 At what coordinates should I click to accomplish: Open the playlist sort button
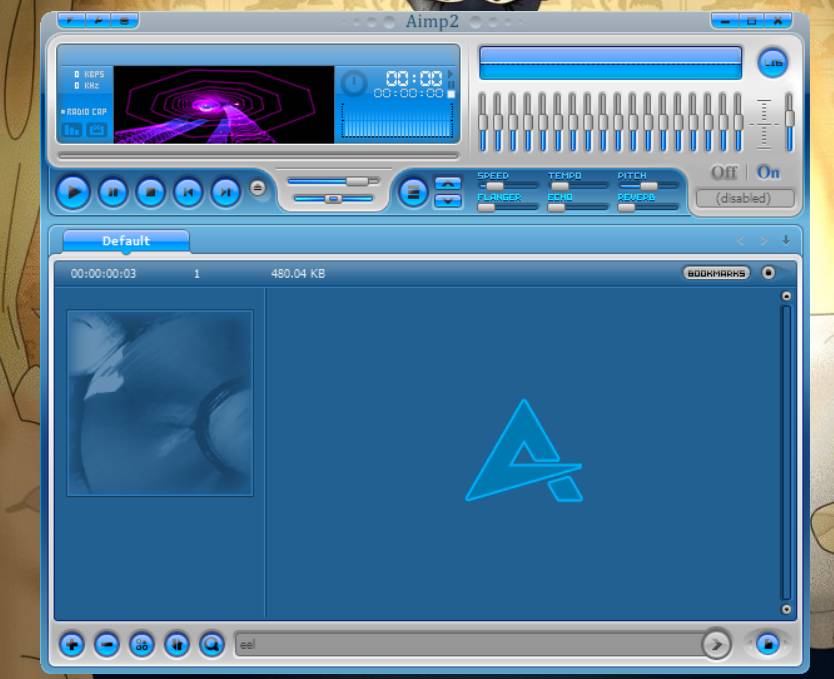pyautogui.click(x=141, y=645)
